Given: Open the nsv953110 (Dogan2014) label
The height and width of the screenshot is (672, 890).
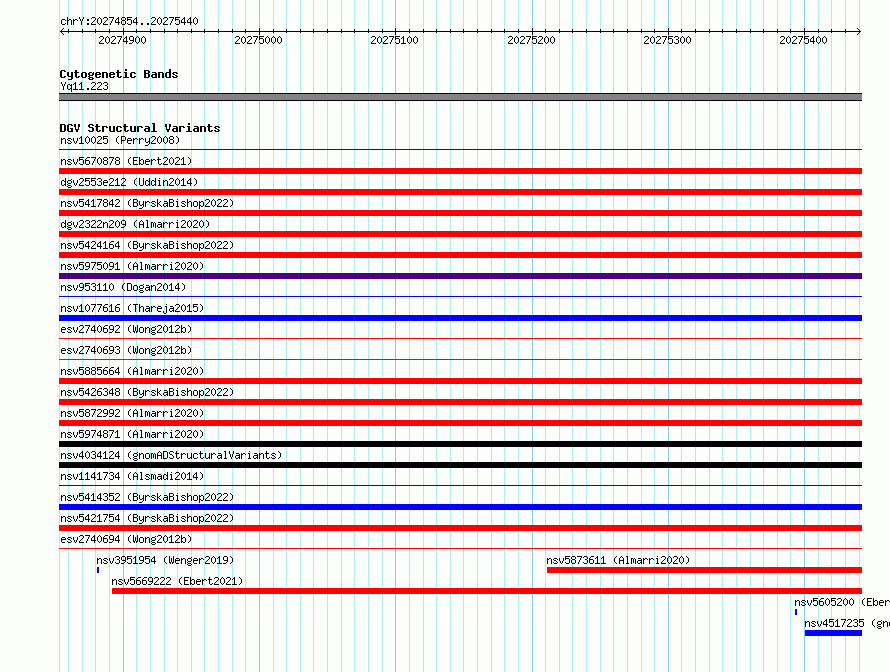Looking at the screenshot, I should [123, 287].
